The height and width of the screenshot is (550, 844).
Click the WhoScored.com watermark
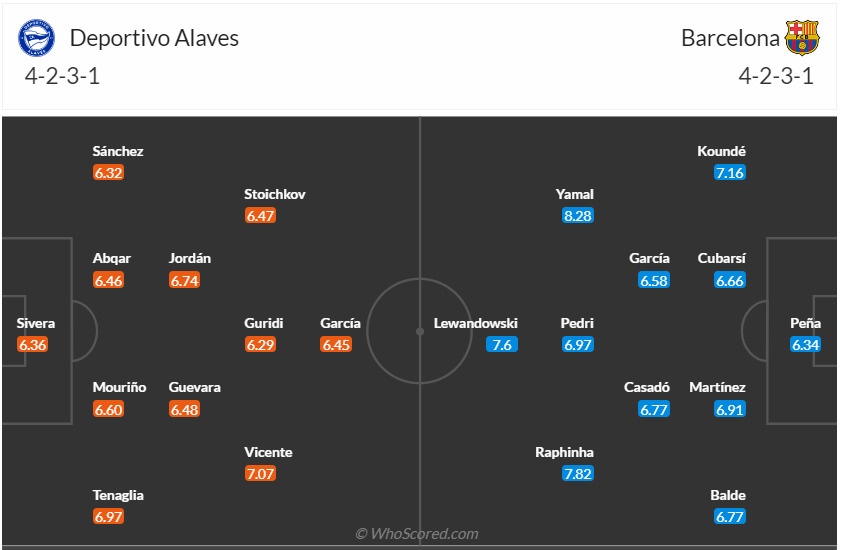click(416, 534)
